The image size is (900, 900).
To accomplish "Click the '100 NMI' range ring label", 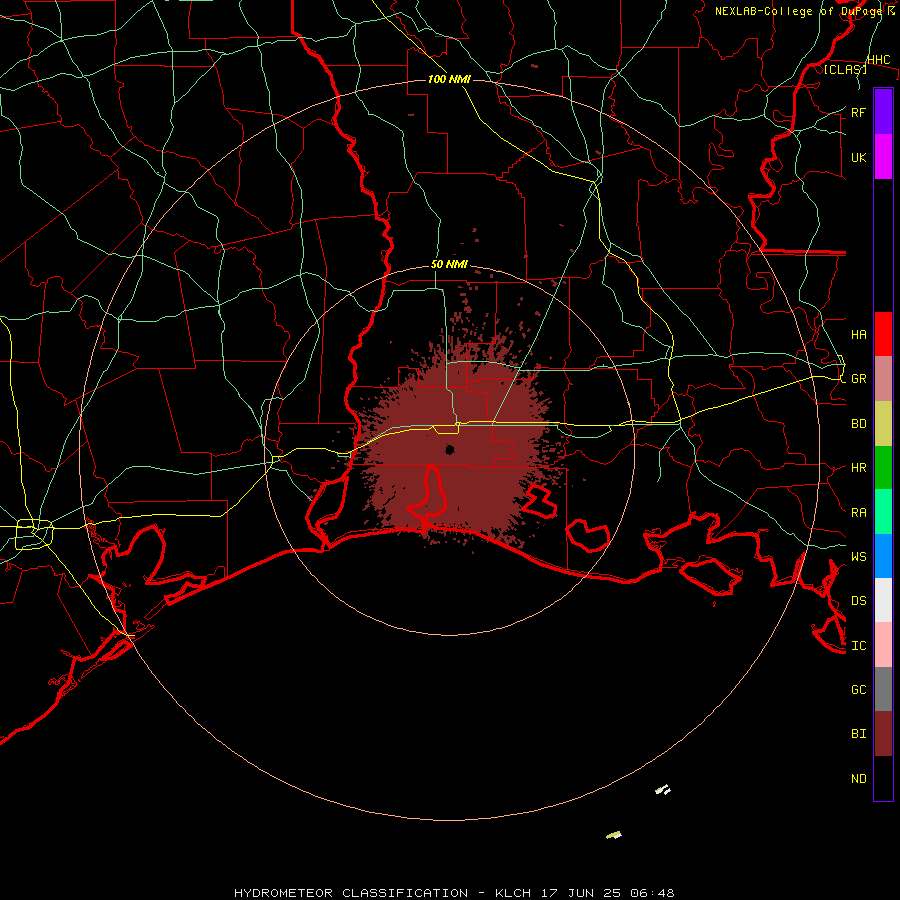I will point(449,79).
